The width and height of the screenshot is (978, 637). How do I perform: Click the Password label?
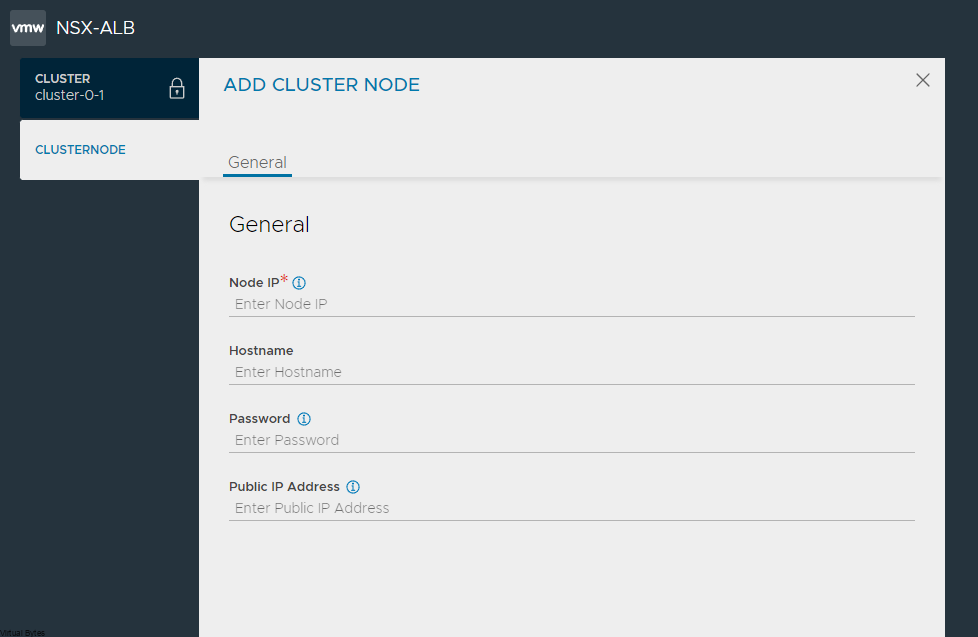point(259,419)
